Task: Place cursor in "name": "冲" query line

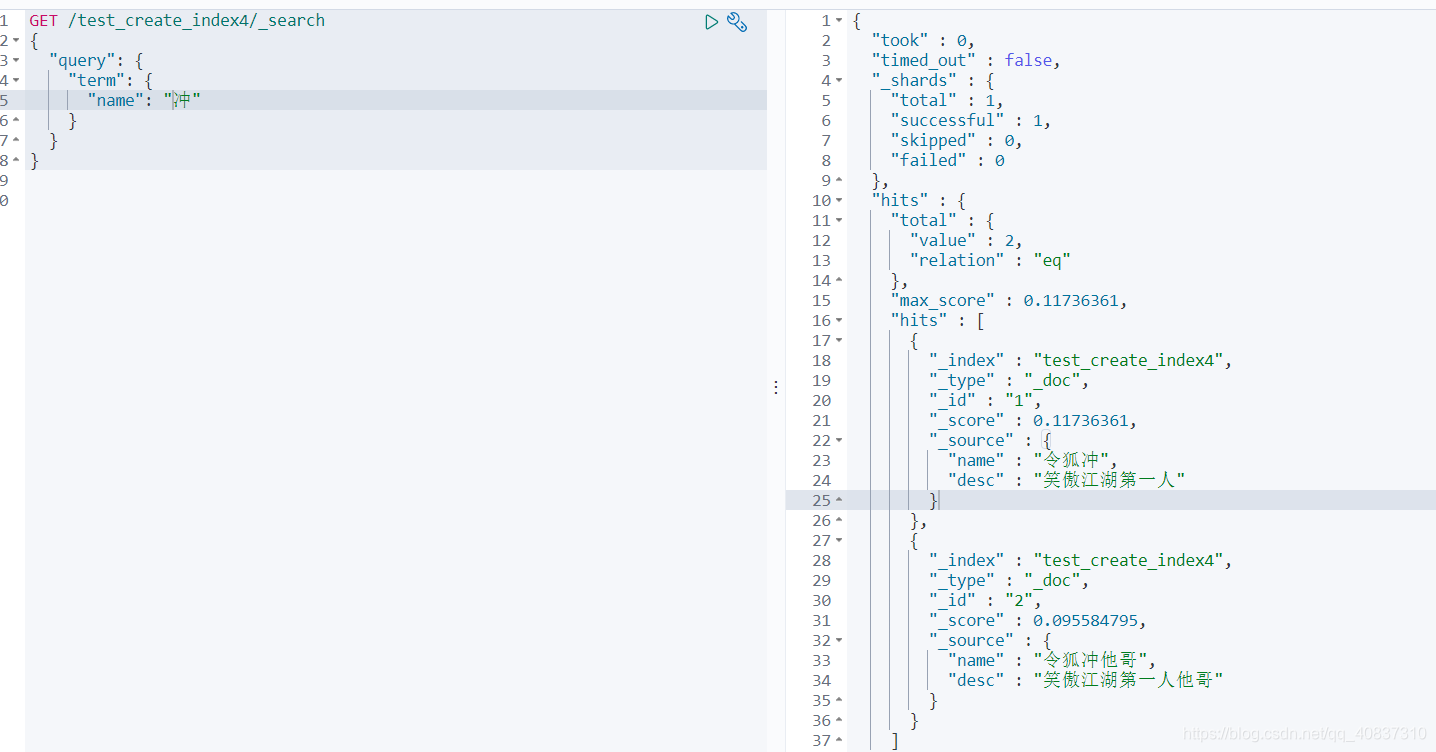Action: pos(144,100)
